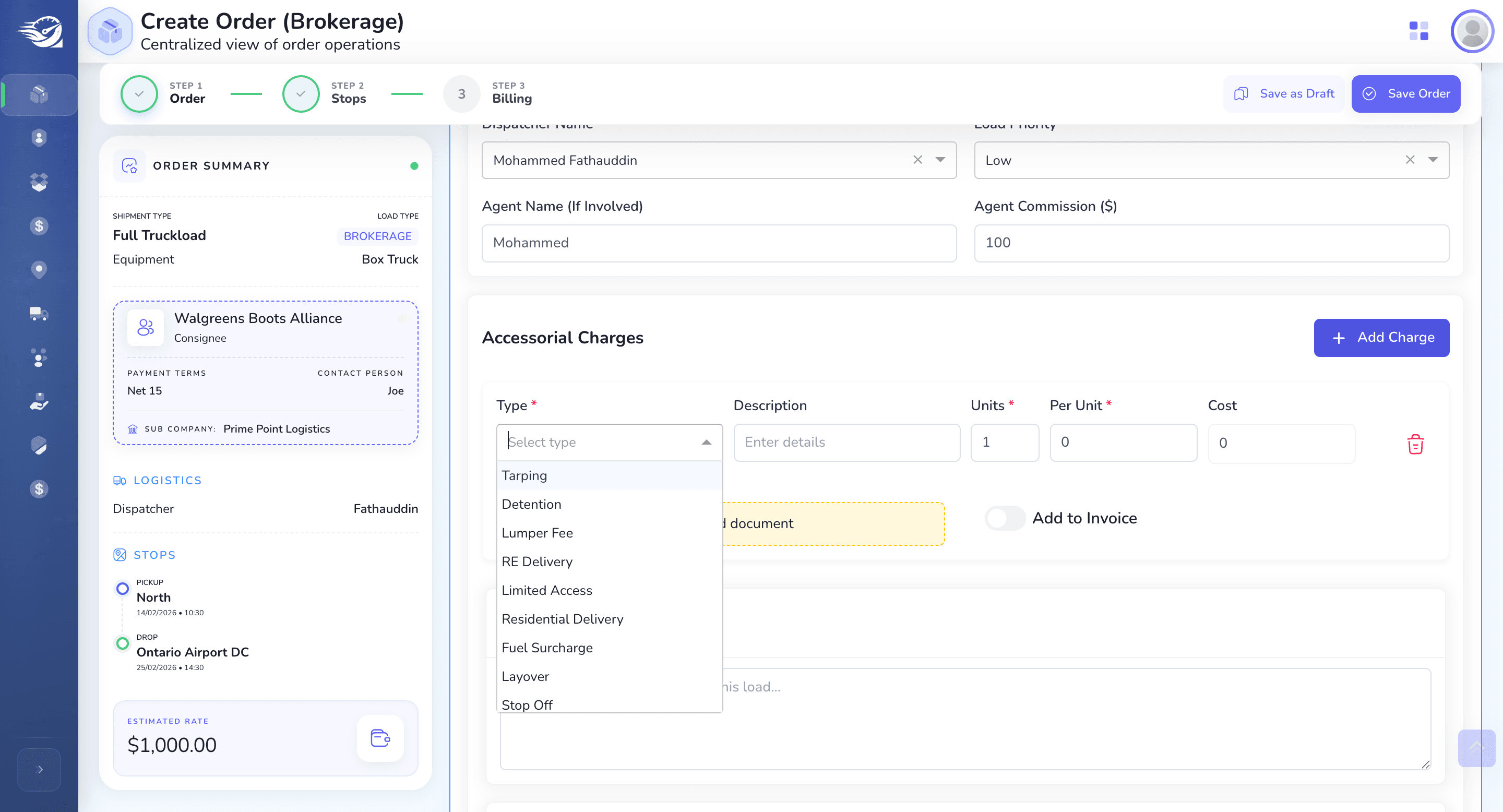Image resolution: width=1503 pixels, height=812 pixels.
Task: Click the Agent Commission input field
Action: (x=1211, y=243)
